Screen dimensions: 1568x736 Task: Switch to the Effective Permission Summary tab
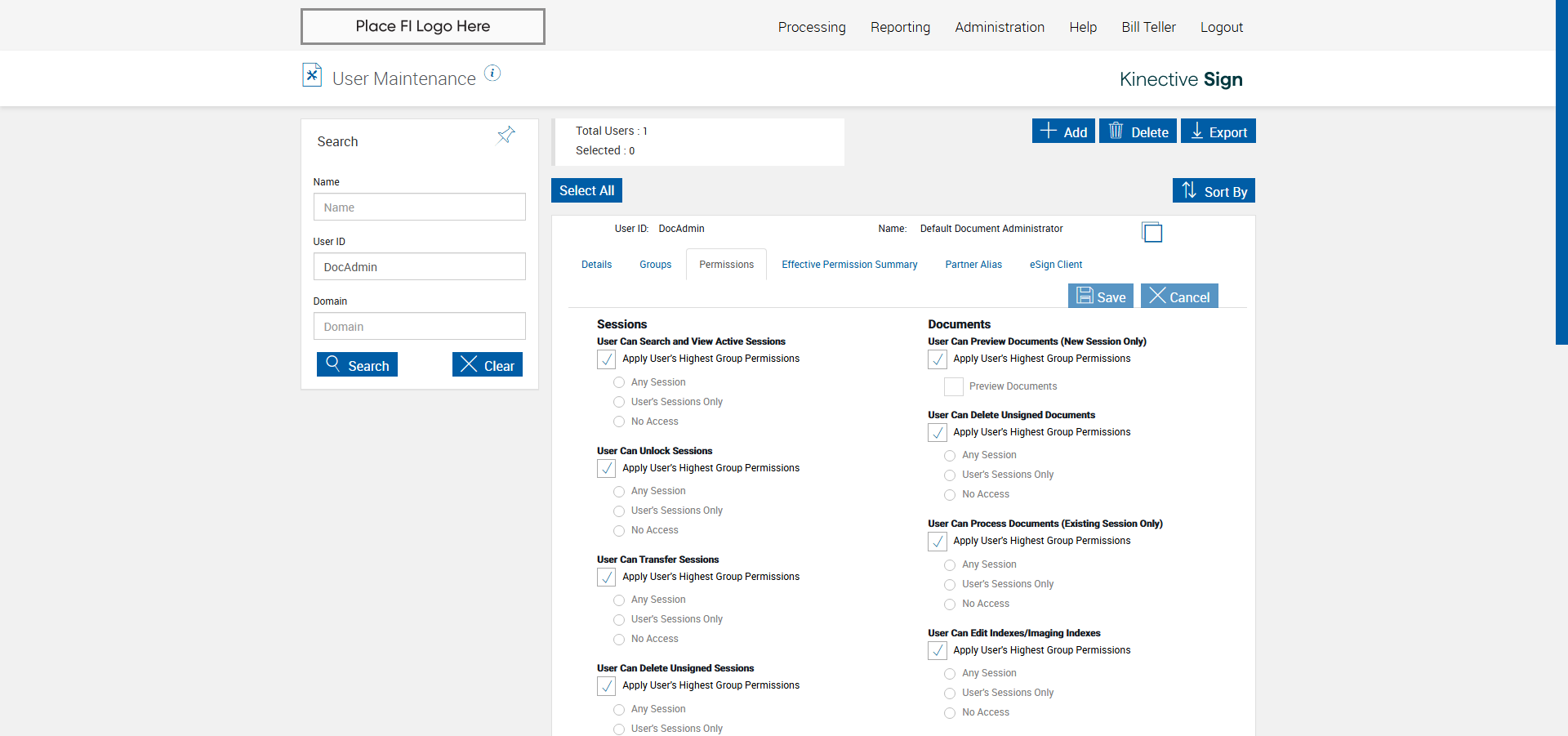pyautogui.click(x=849, y=265)
